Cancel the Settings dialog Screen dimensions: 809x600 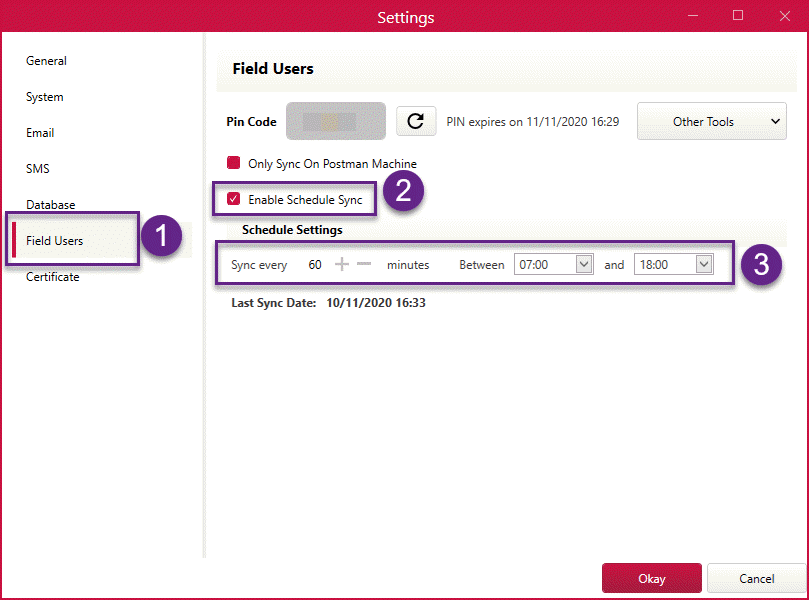757,578
